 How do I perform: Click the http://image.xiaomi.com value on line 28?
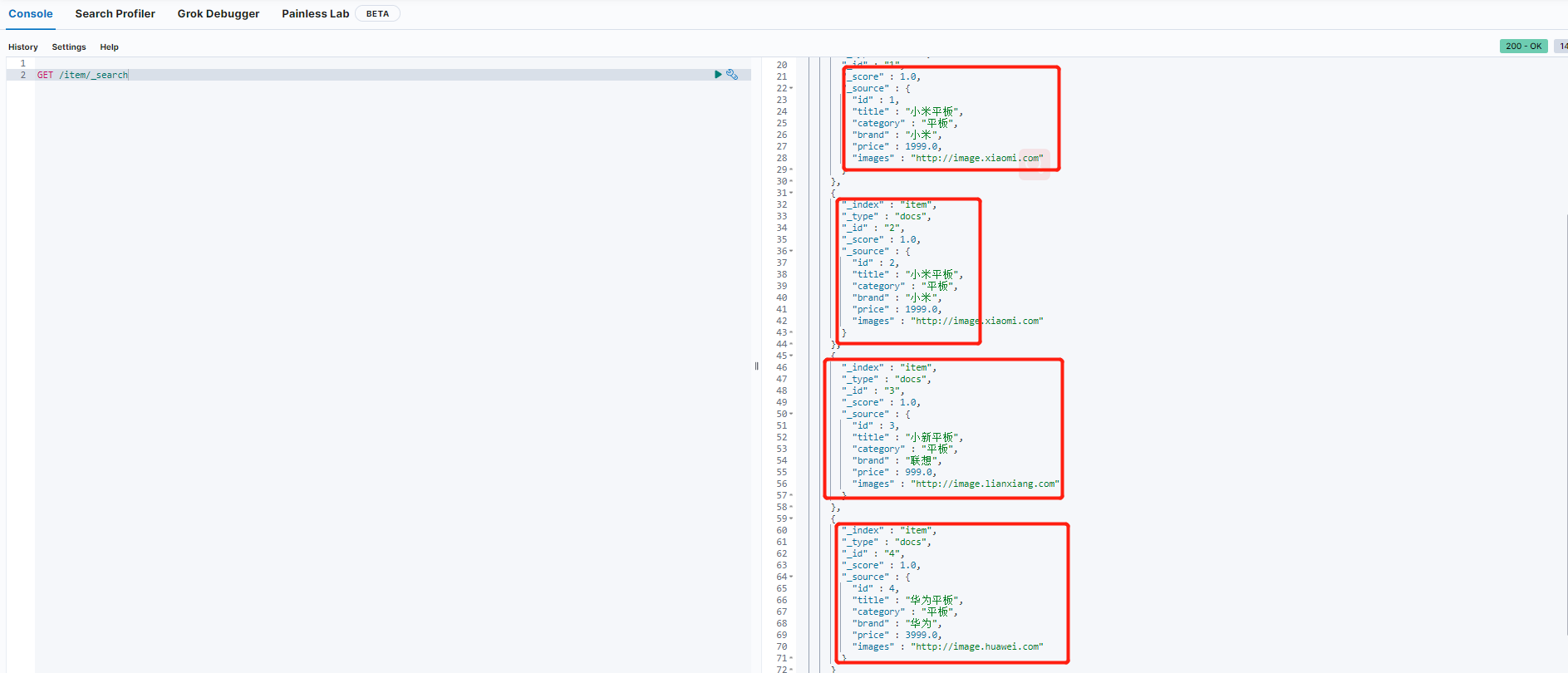click(x=976, y=158)
